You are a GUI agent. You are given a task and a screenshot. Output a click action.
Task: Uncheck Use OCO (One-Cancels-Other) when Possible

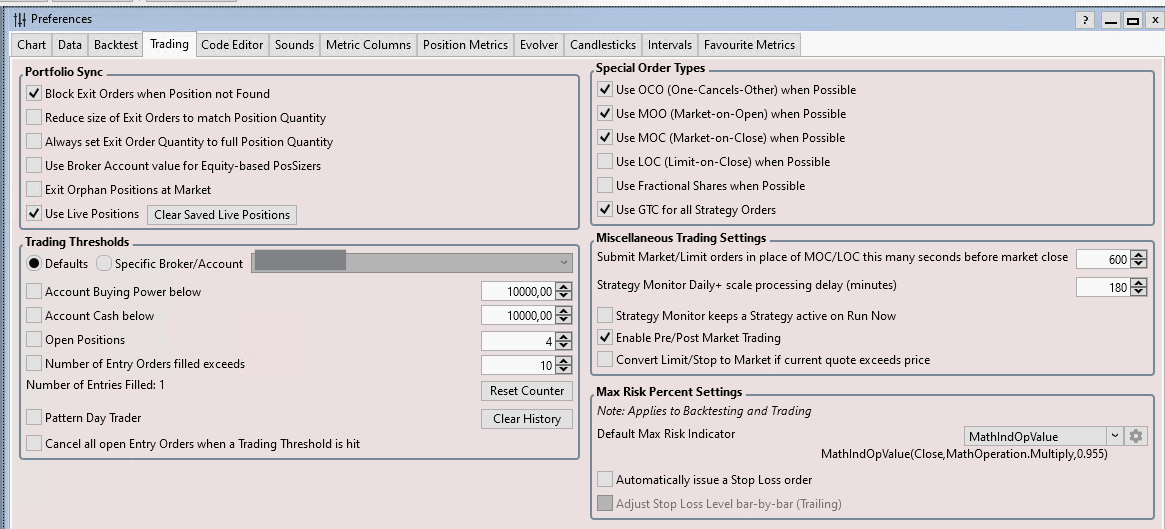(605, 90)
